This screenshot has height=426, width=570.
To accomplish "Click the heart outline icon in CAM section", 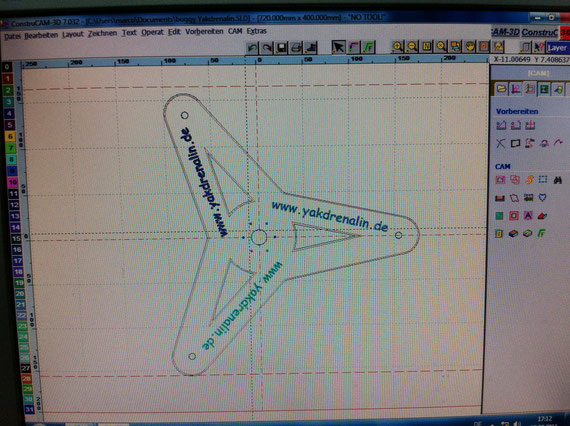I will (542, 197).
